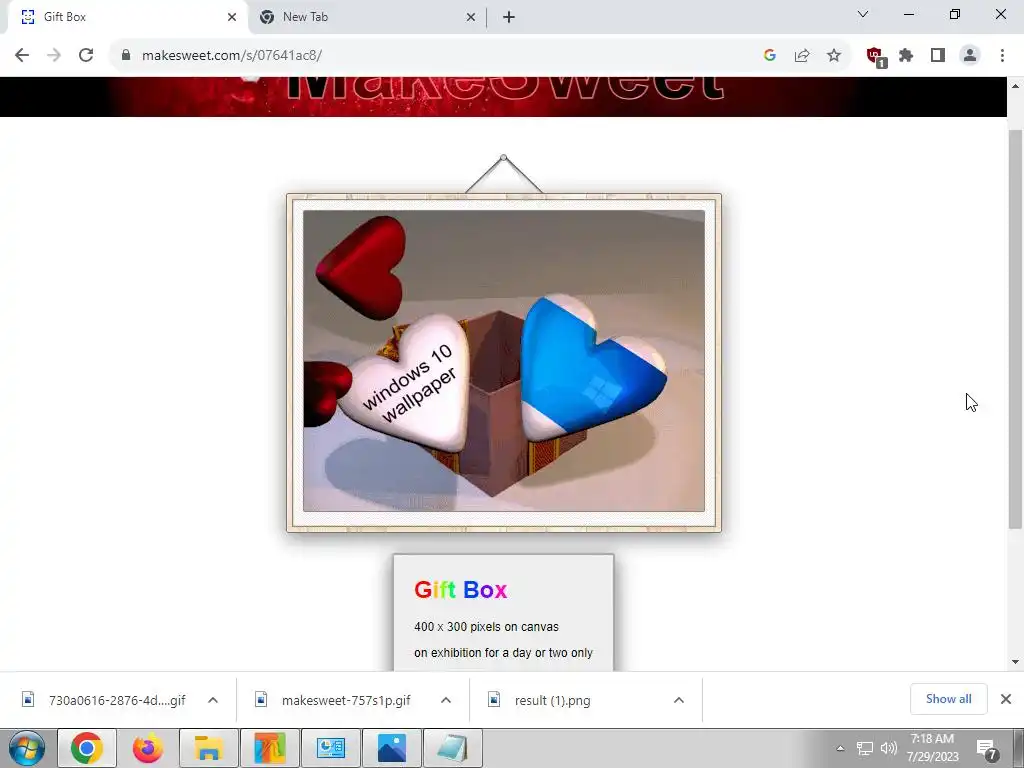1024x768 pixels.
Task: Open the taskbar clock showing 7:18 AM
Action: [x=932, y=748]
